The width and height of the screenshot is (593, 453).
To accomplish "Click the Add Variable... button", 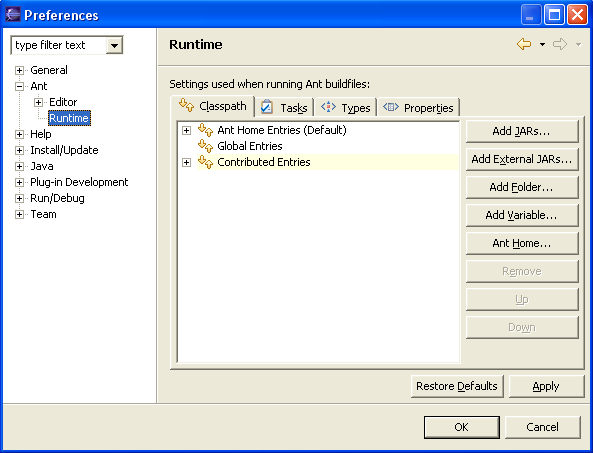I will click(522, 215).
